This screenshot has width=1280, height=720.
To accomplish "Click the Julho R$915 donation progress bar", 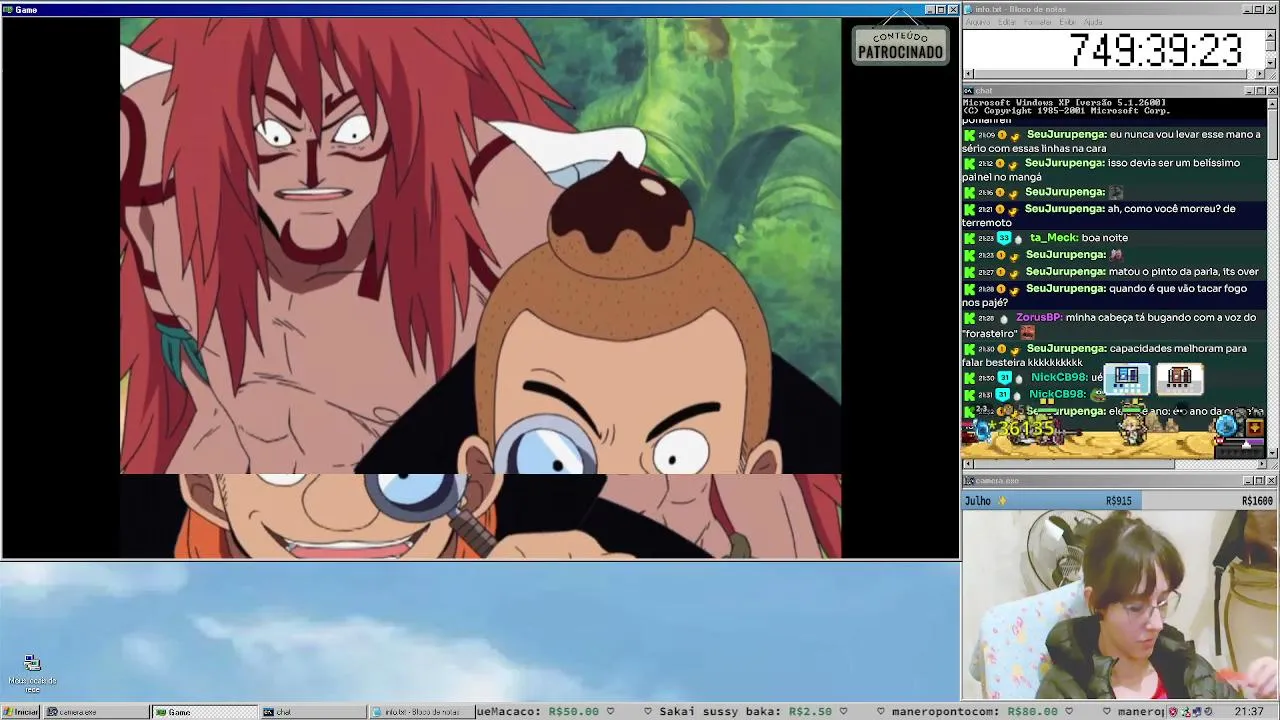I will [1118, 500].
